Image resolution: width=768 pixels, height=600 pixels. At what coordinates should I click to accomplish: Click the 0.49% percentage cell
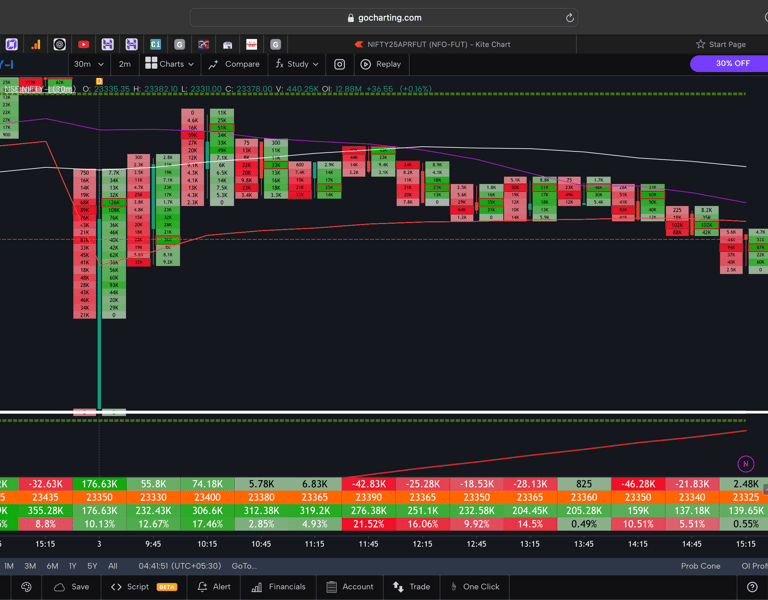coord(584,524)
